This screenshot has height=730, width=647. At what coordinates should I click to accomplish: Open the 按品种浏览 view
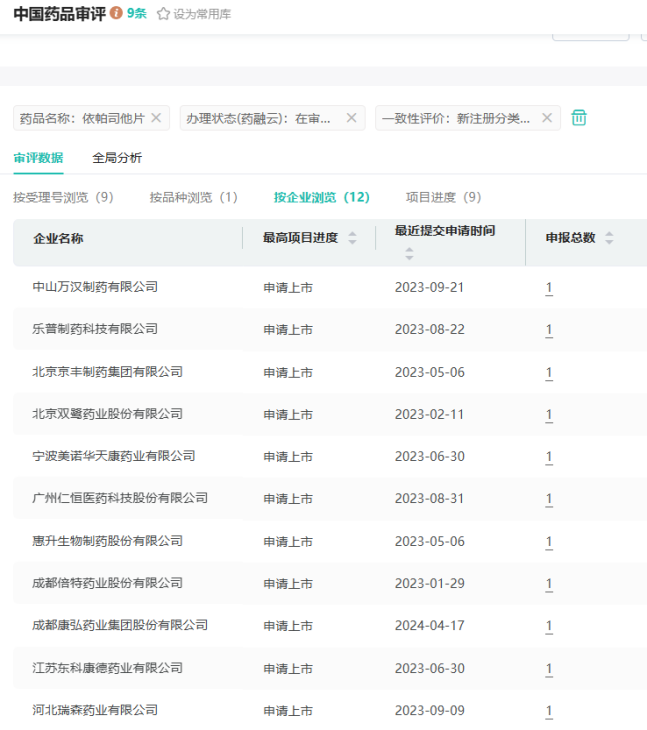(x=193, y=197)
